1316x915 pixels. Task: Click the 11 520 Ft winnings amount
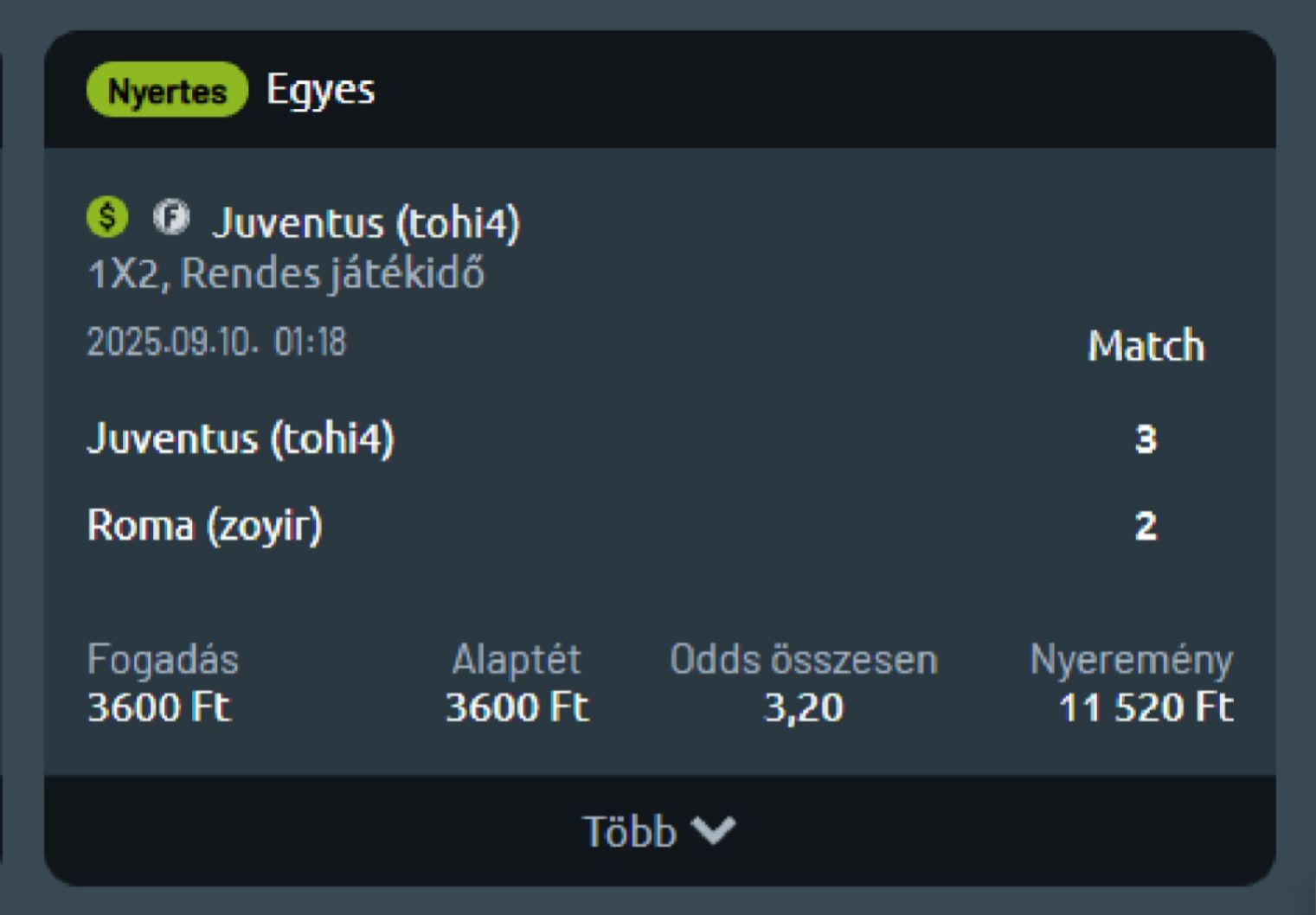click(x=1145, y=708)
